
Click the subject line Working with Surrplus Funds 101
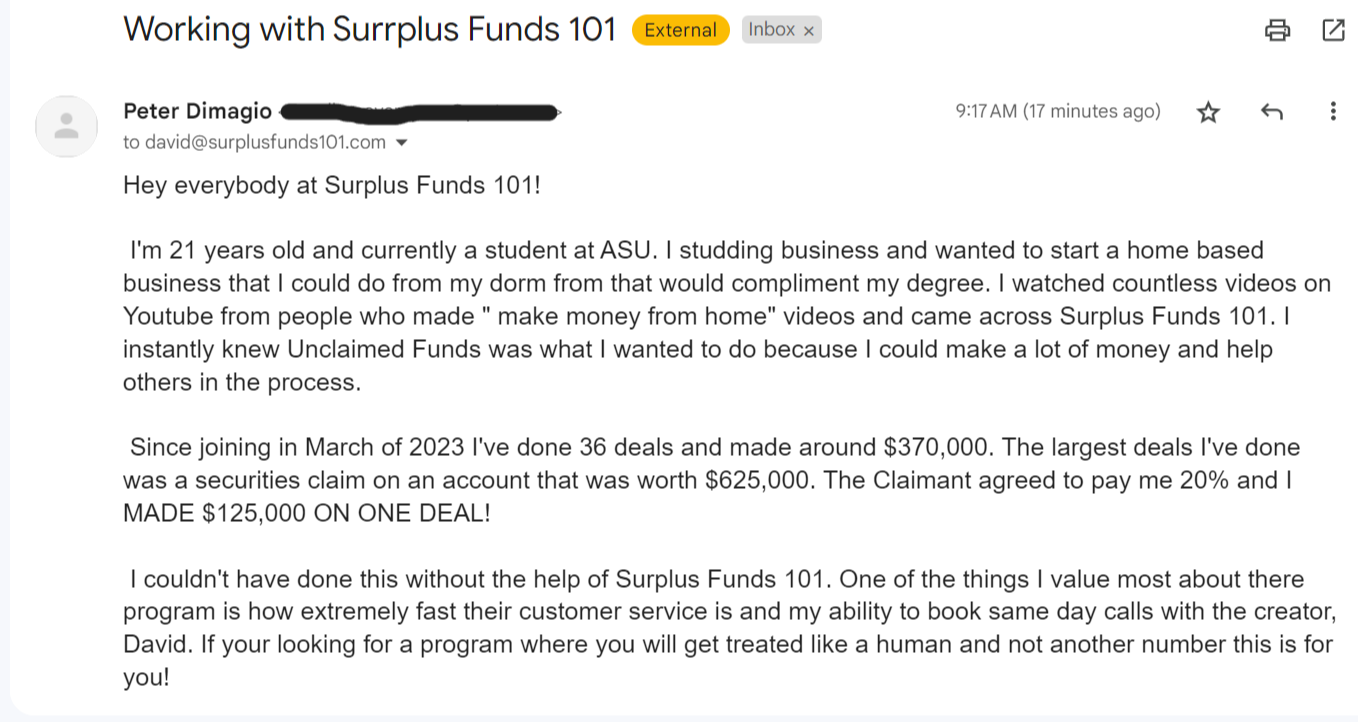(369, 30)
